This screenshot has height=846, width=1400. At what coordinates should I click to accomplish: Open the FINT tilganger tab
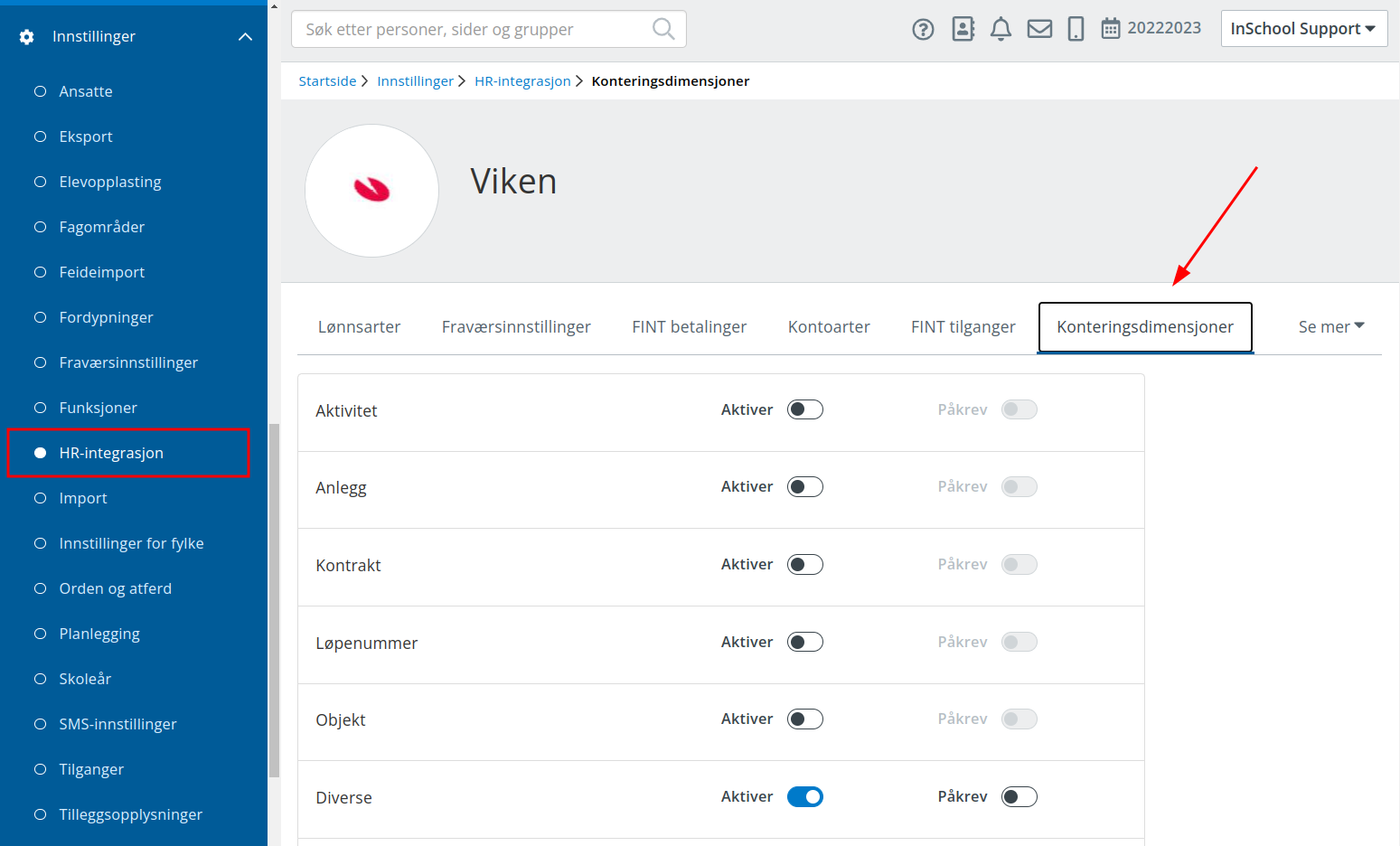963,327
